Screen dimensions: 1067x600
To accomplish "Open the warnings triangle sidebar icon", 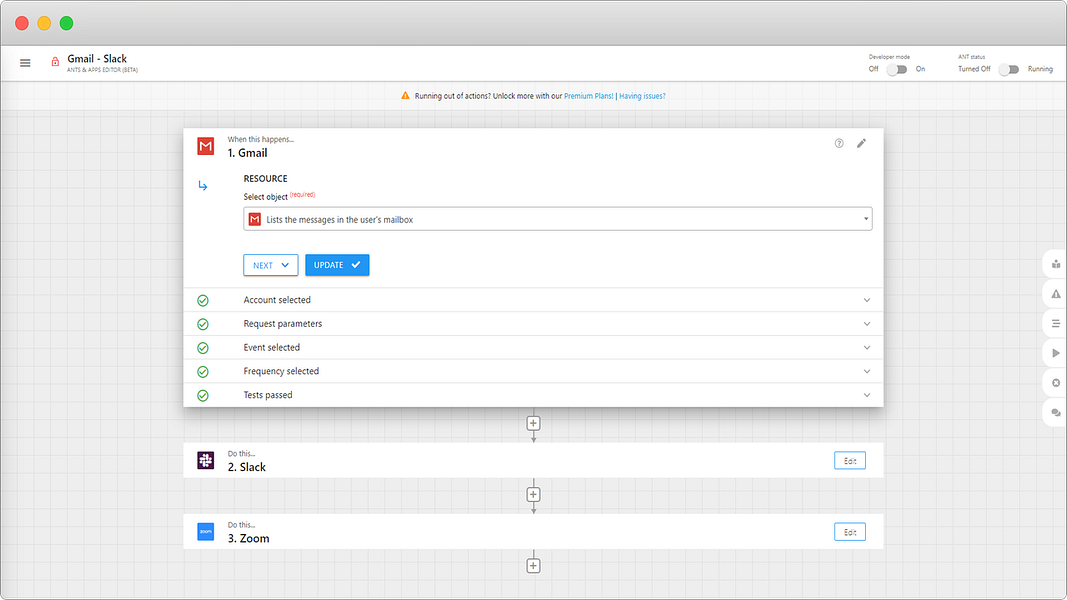I will pos(1056,294).
